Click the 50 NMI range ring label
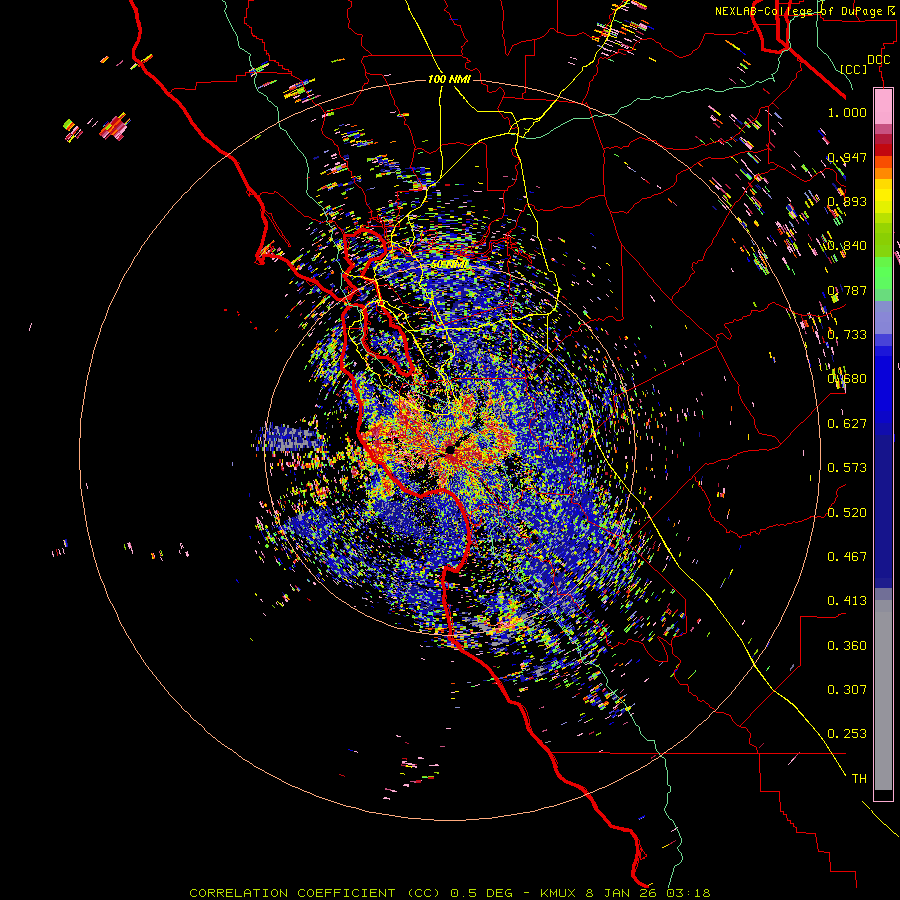This screenshot has width=900, height=900. pyautogui.click(x=449, y=264)
